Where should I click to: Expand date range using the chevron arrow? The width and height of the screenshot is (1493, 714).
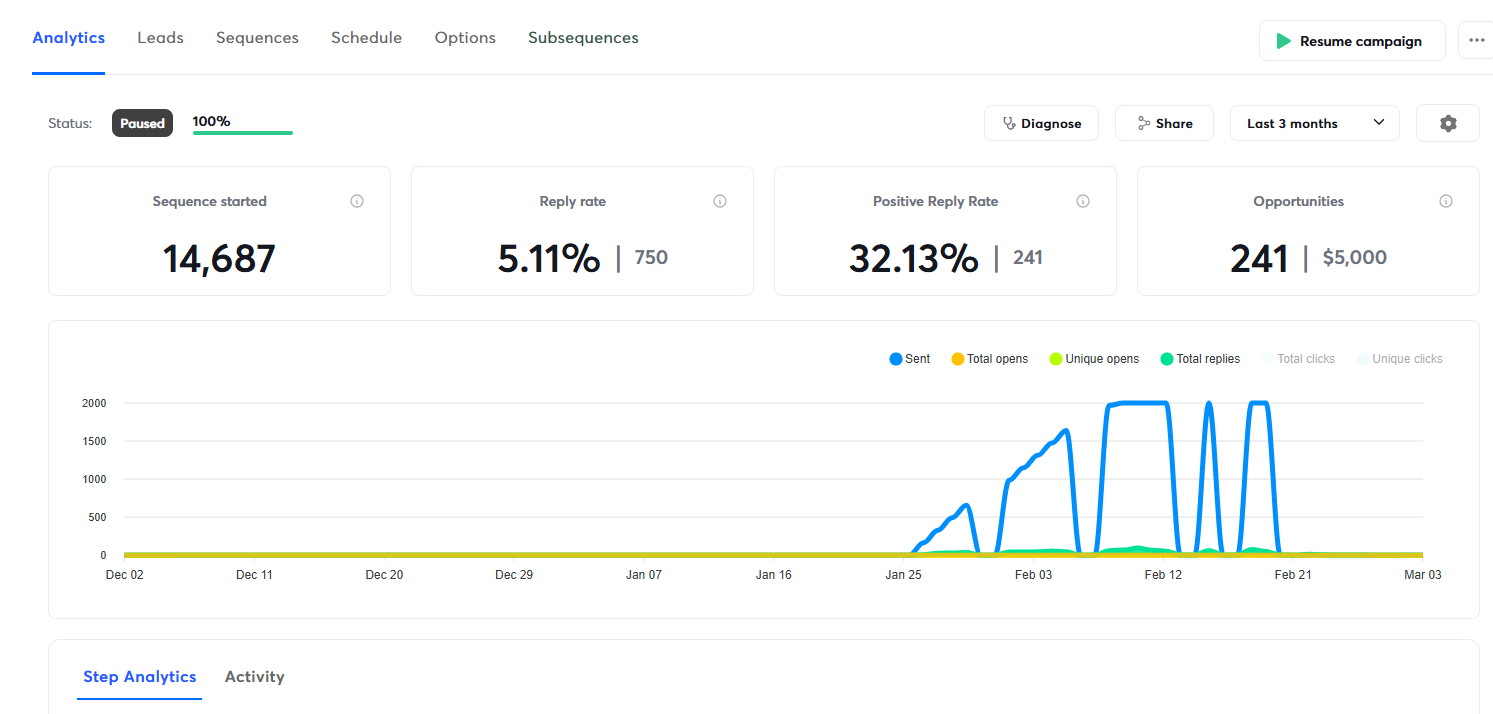click(1379, 123)
